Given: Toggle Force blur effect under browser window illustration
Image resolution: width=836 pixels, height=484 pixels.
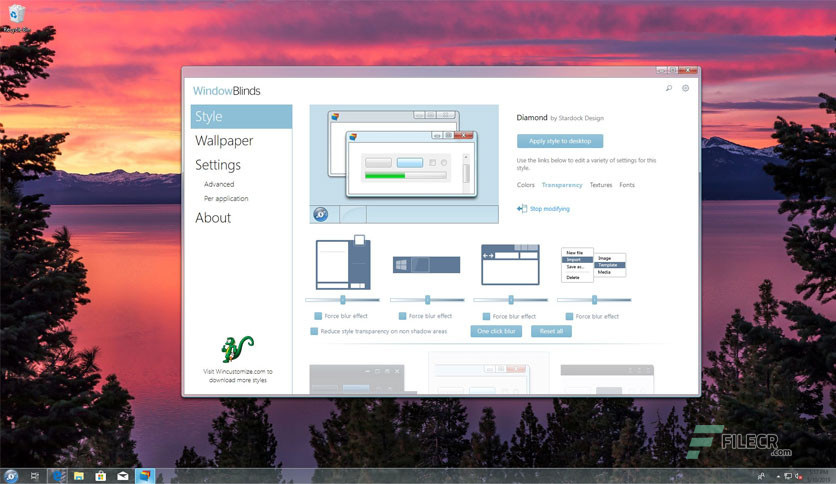Looking at the screenshot, I should (486, 316).
